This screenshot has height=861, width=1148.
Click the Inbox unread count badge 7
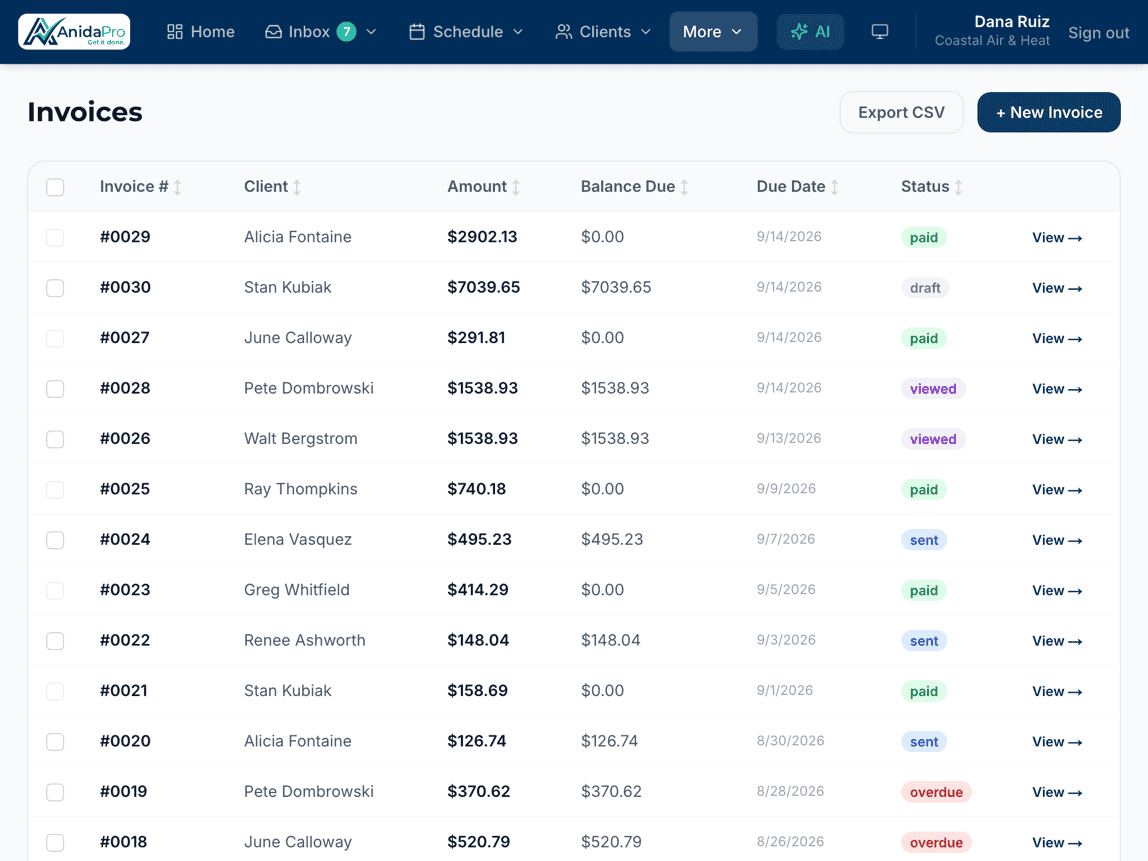[x=346, y=31]
